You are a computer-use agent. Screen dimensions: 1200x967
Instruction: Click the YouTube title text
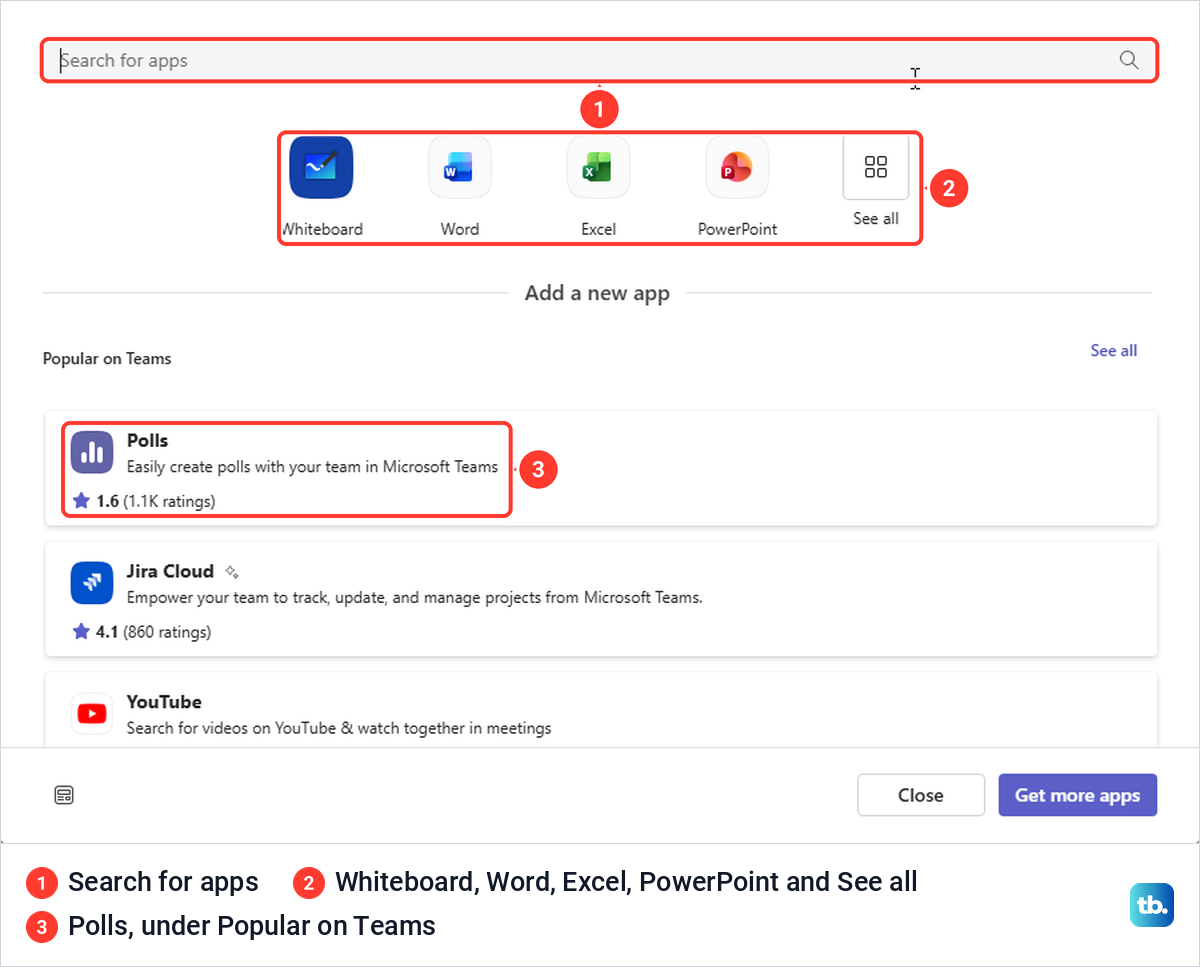pyautogui.click(x=164, y=702)
